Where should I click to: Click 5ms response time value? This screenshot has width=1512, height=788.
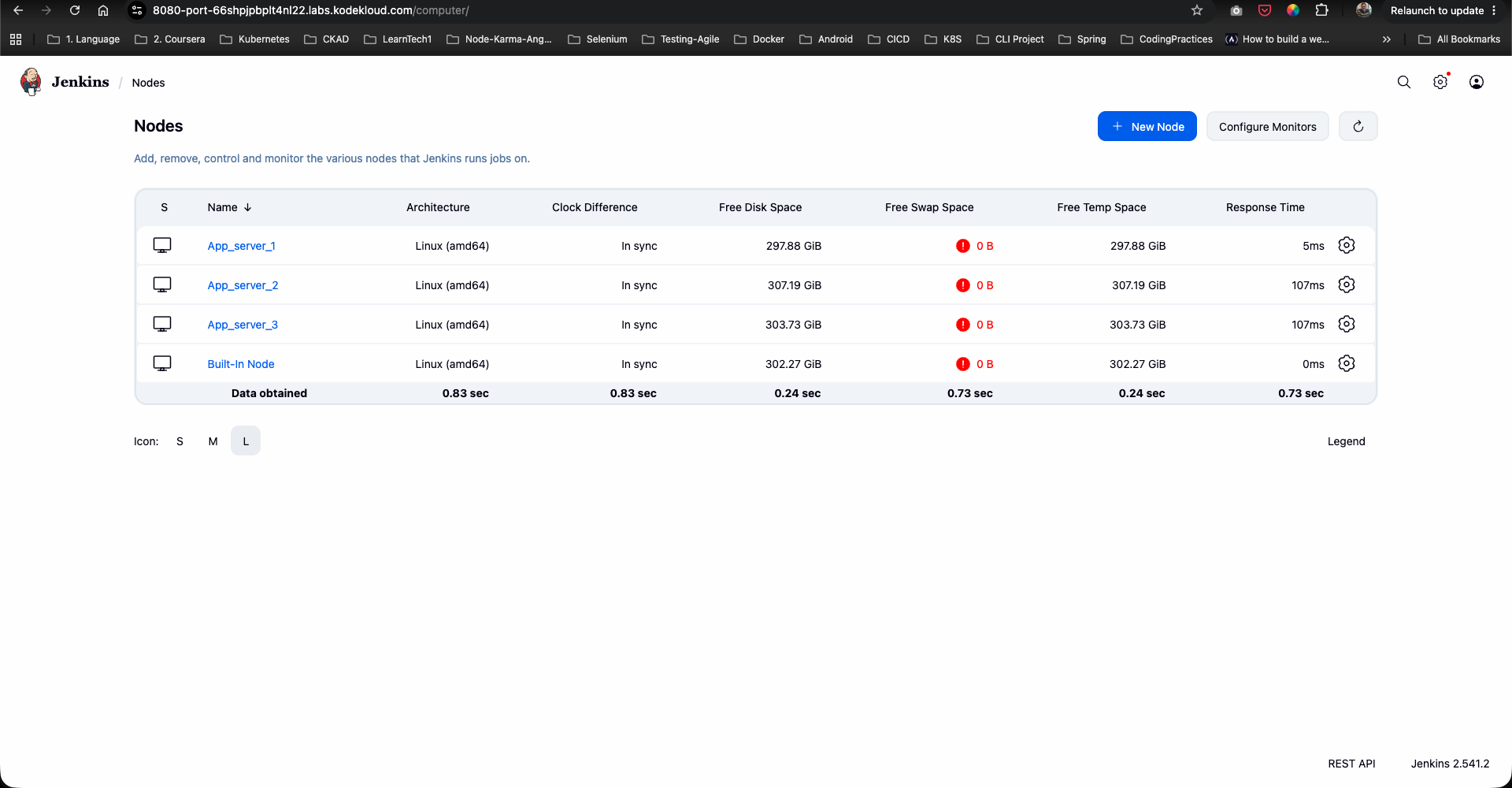(x=1313, y=246)
